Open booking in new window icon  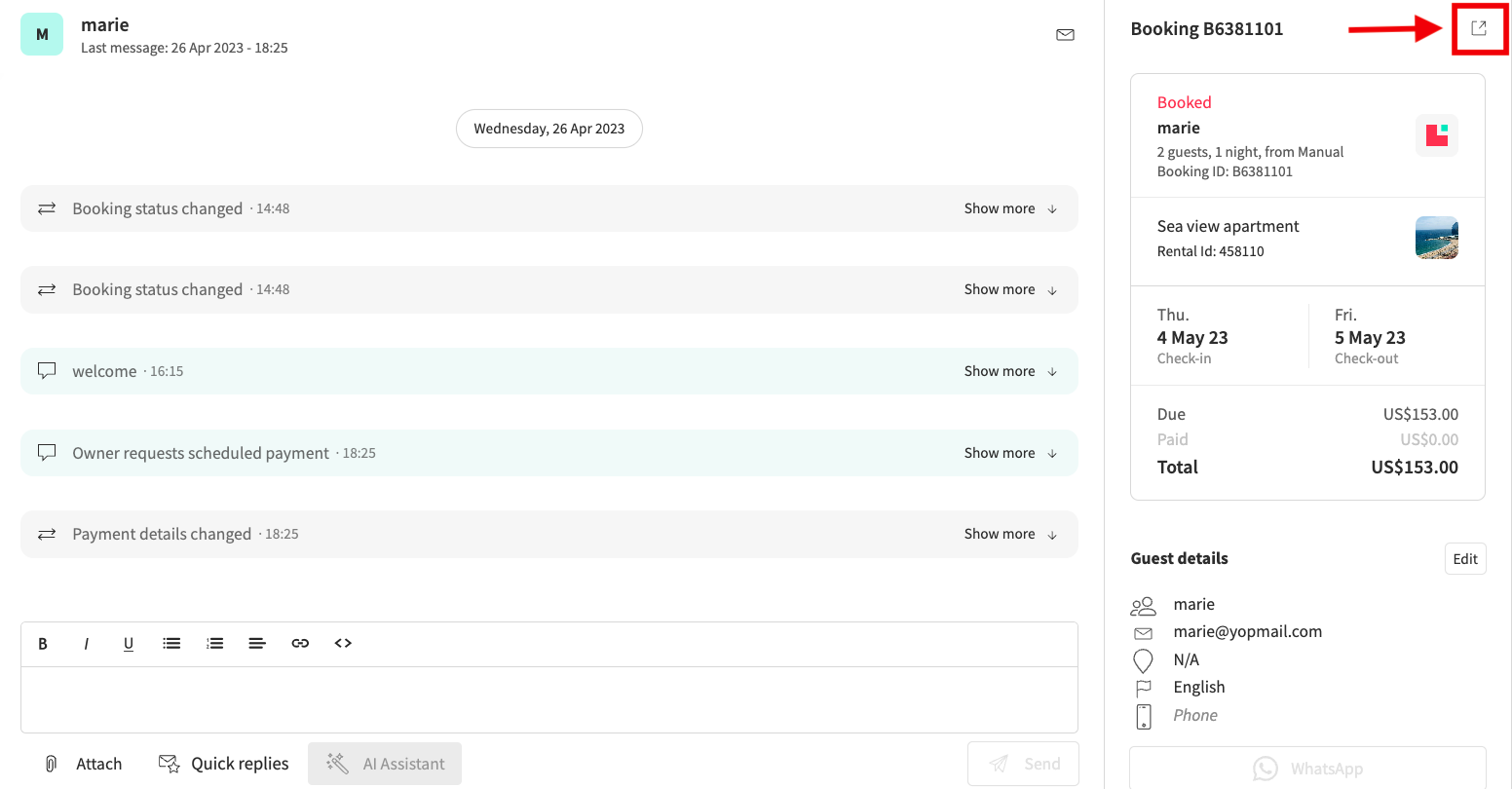point(1478,28)
